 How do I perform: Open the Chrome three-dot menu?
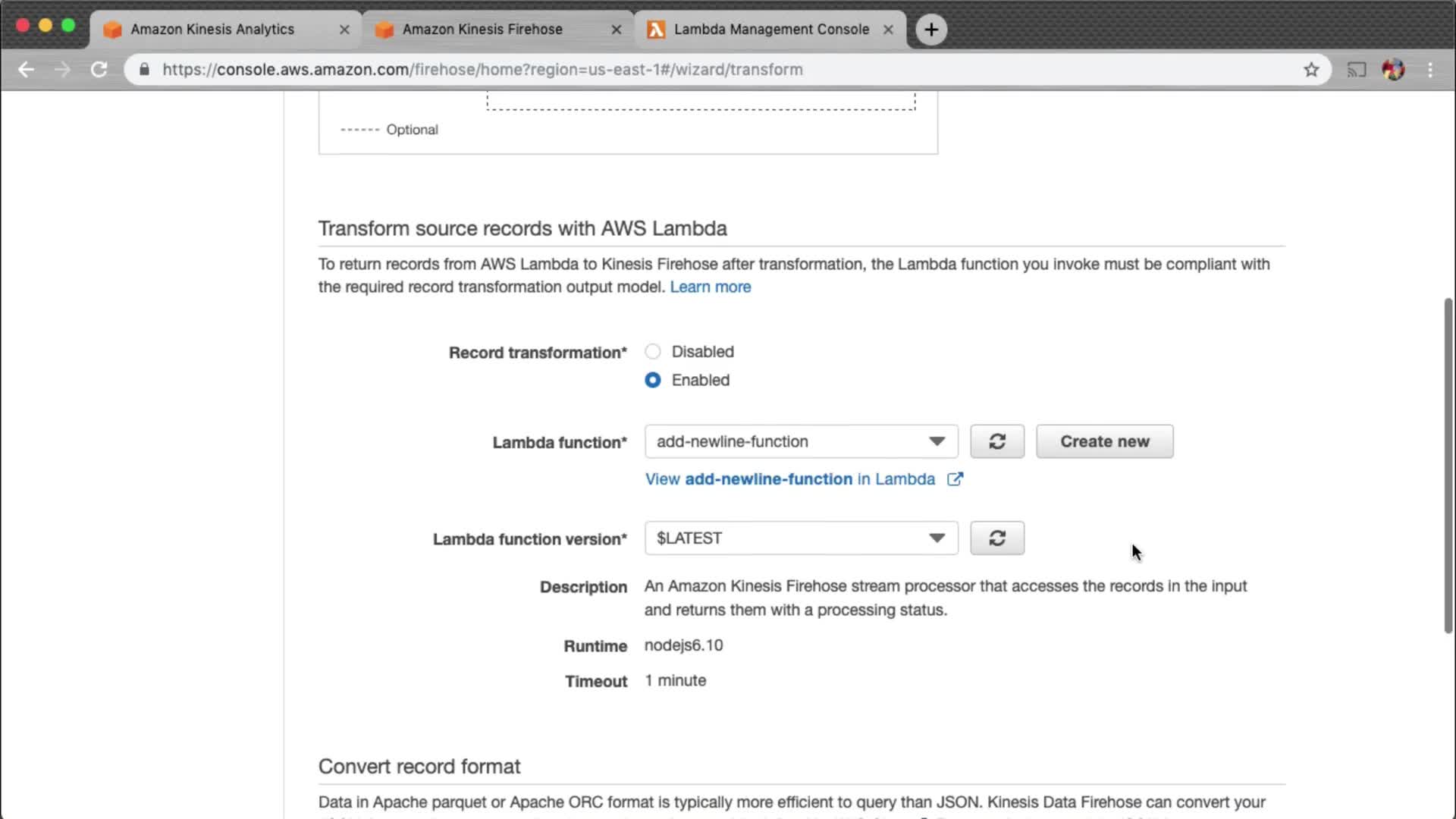point(1430,70)
